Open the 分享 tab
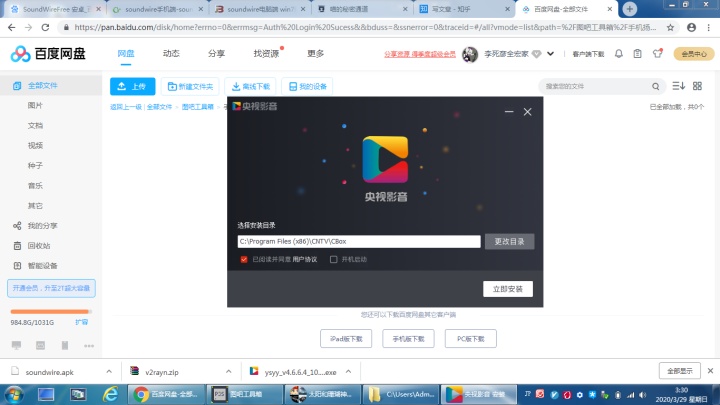The image size is (720, 405). (x=216, y=54)
